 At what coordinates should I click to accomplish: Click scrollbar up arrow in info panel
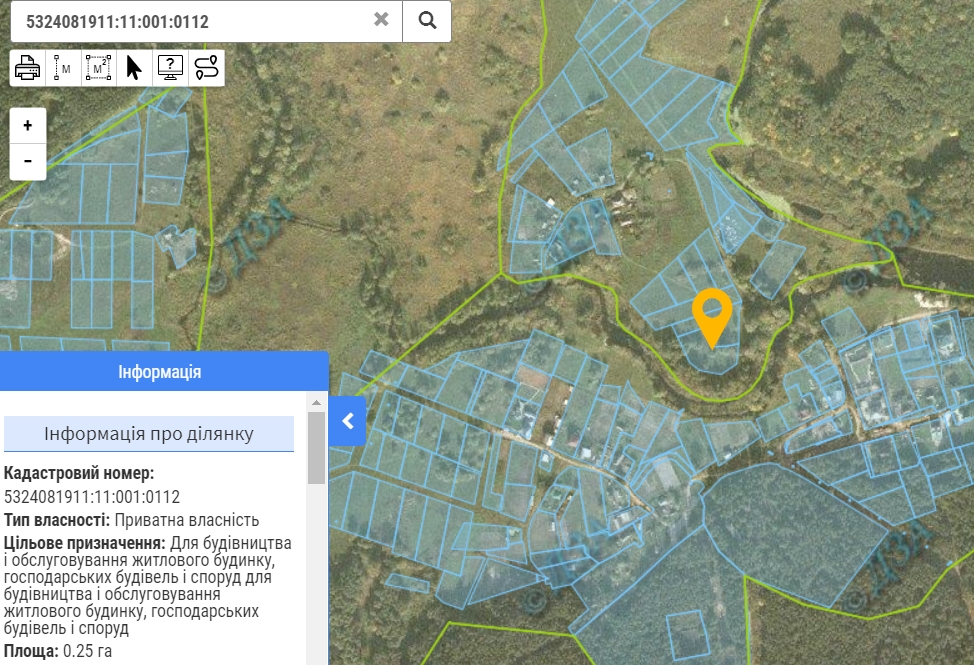(316, 402)
